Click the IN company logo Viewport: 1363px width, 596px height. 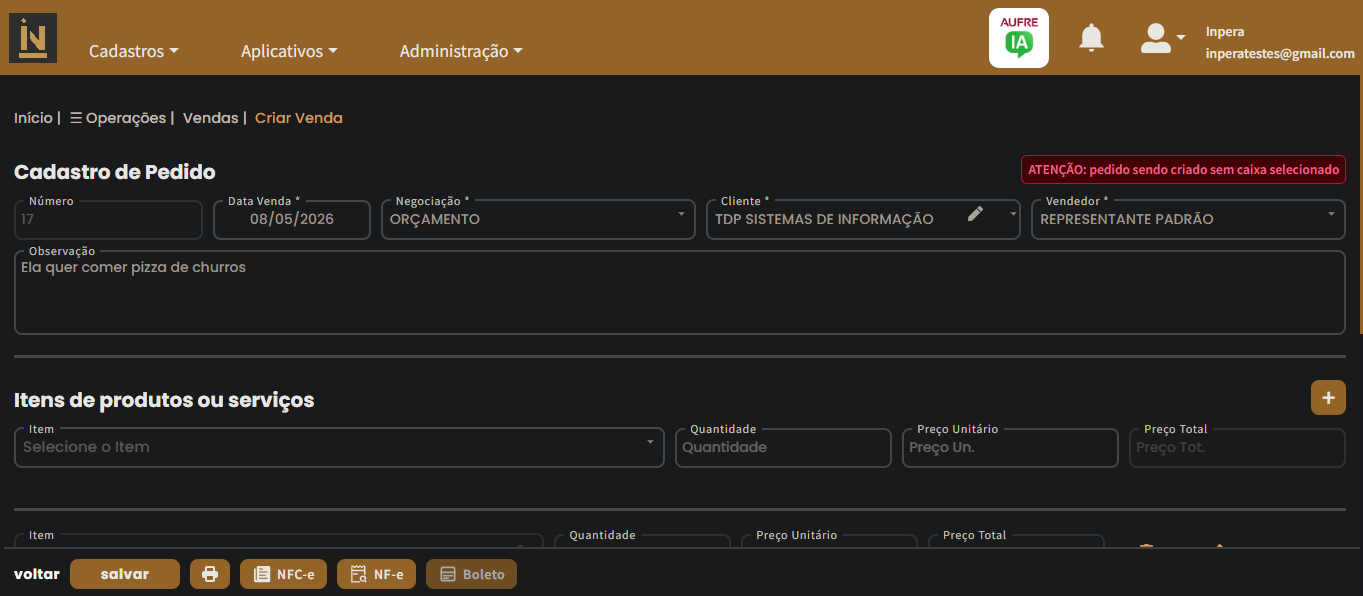pos(33,38)
